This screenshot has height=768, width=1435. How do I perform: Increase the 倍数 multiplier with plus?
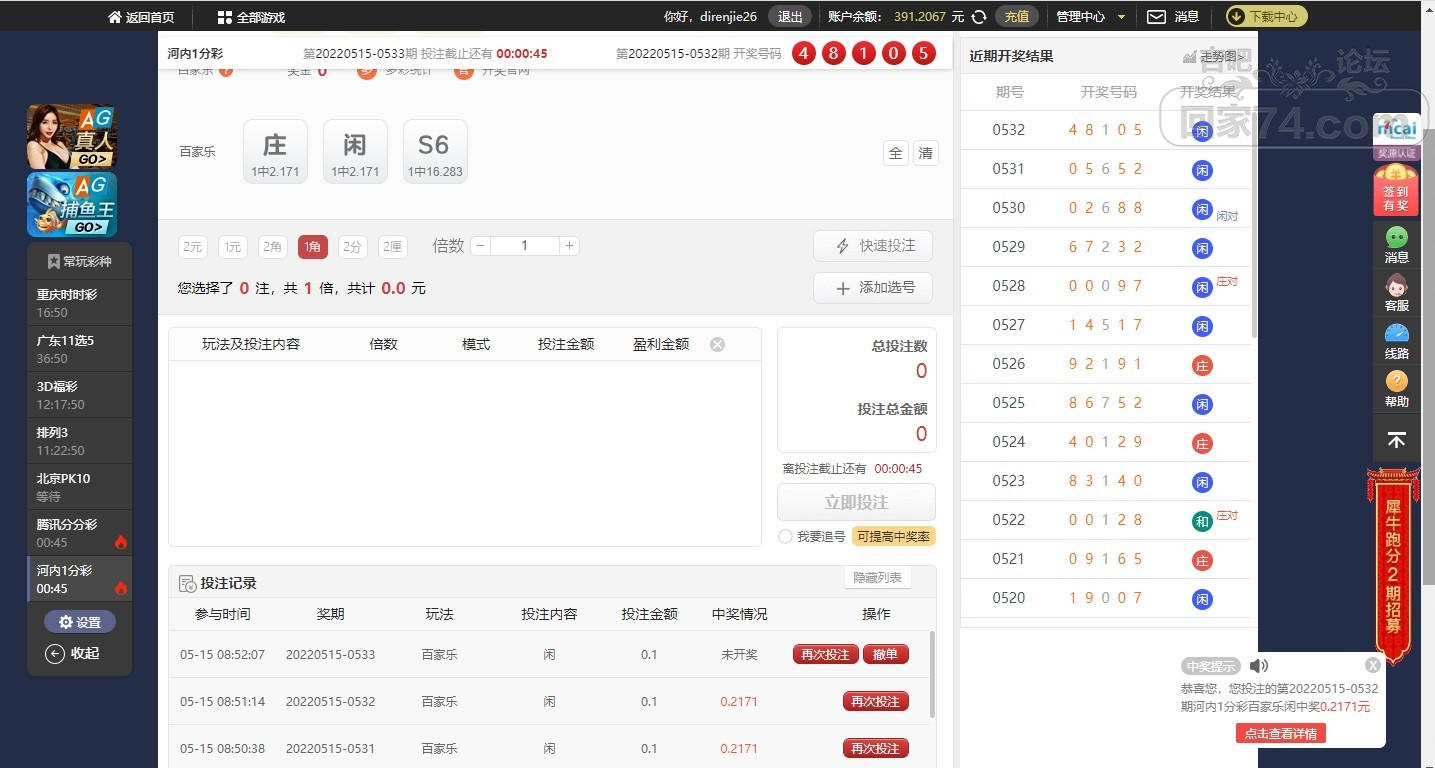click(x=569, y=246)
